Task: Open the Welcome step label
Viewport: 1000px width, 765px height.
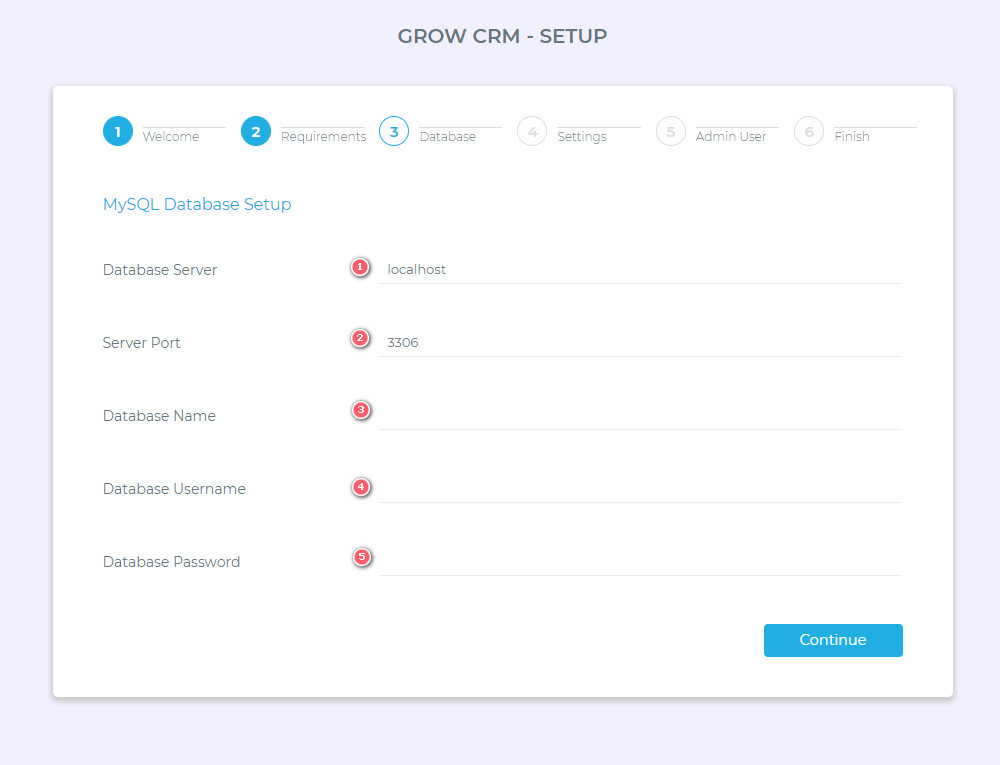Action: 171,136
